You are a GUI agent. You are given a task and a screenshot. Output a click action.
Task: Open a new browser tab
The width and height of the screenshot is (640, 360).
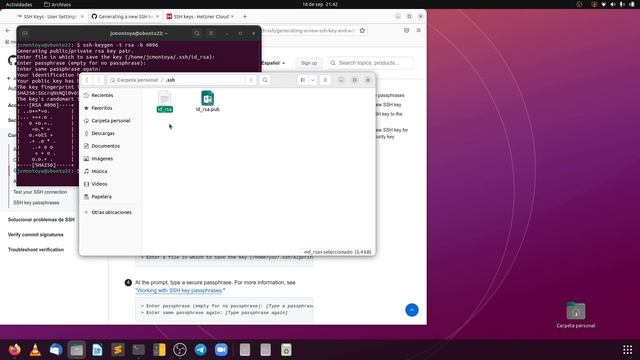244,16
